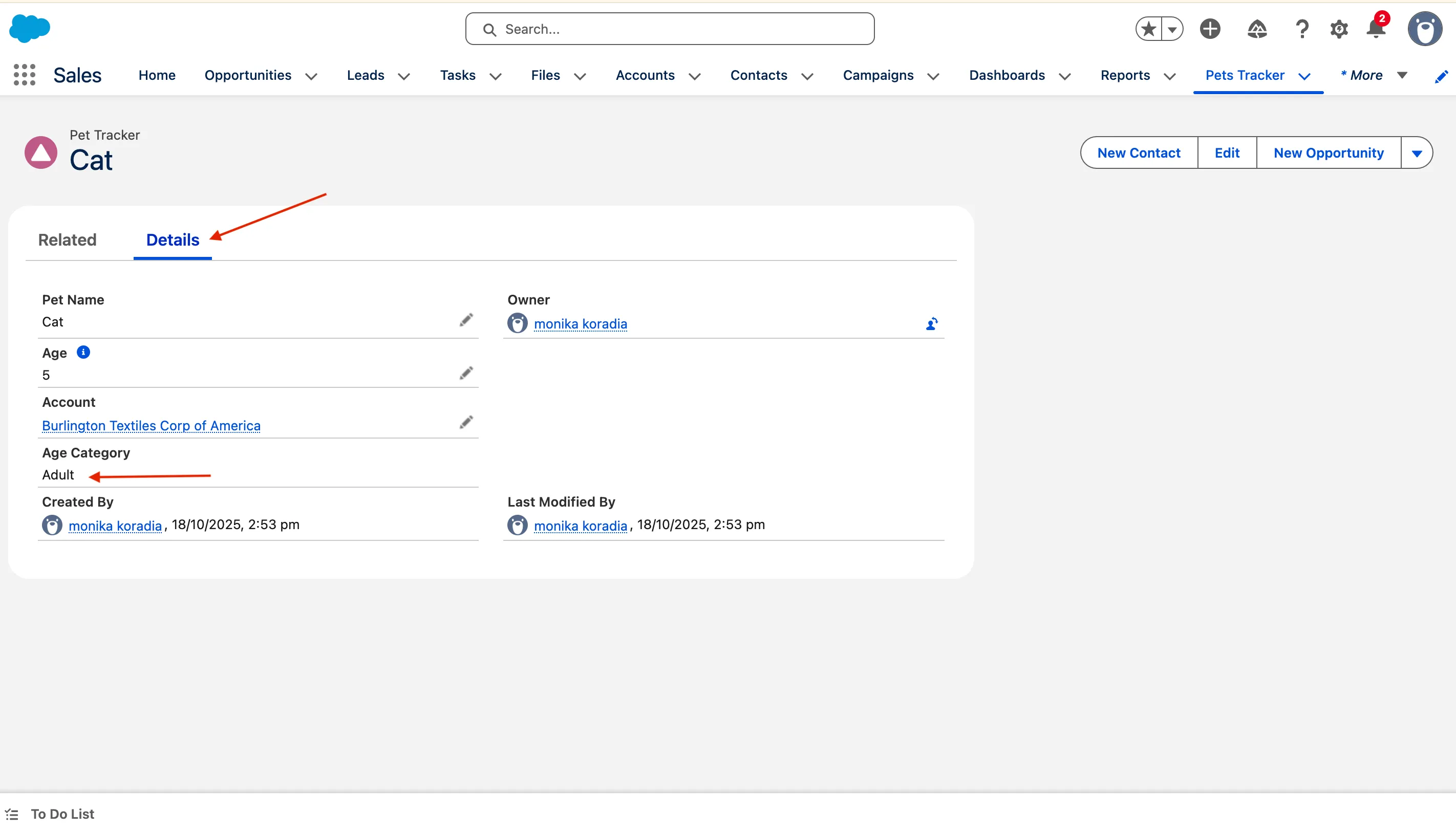Open more actions dropdown beside New Opportunity
Image resolution: width=1456 pixels, height=830 pixels.
(1417, 153)
